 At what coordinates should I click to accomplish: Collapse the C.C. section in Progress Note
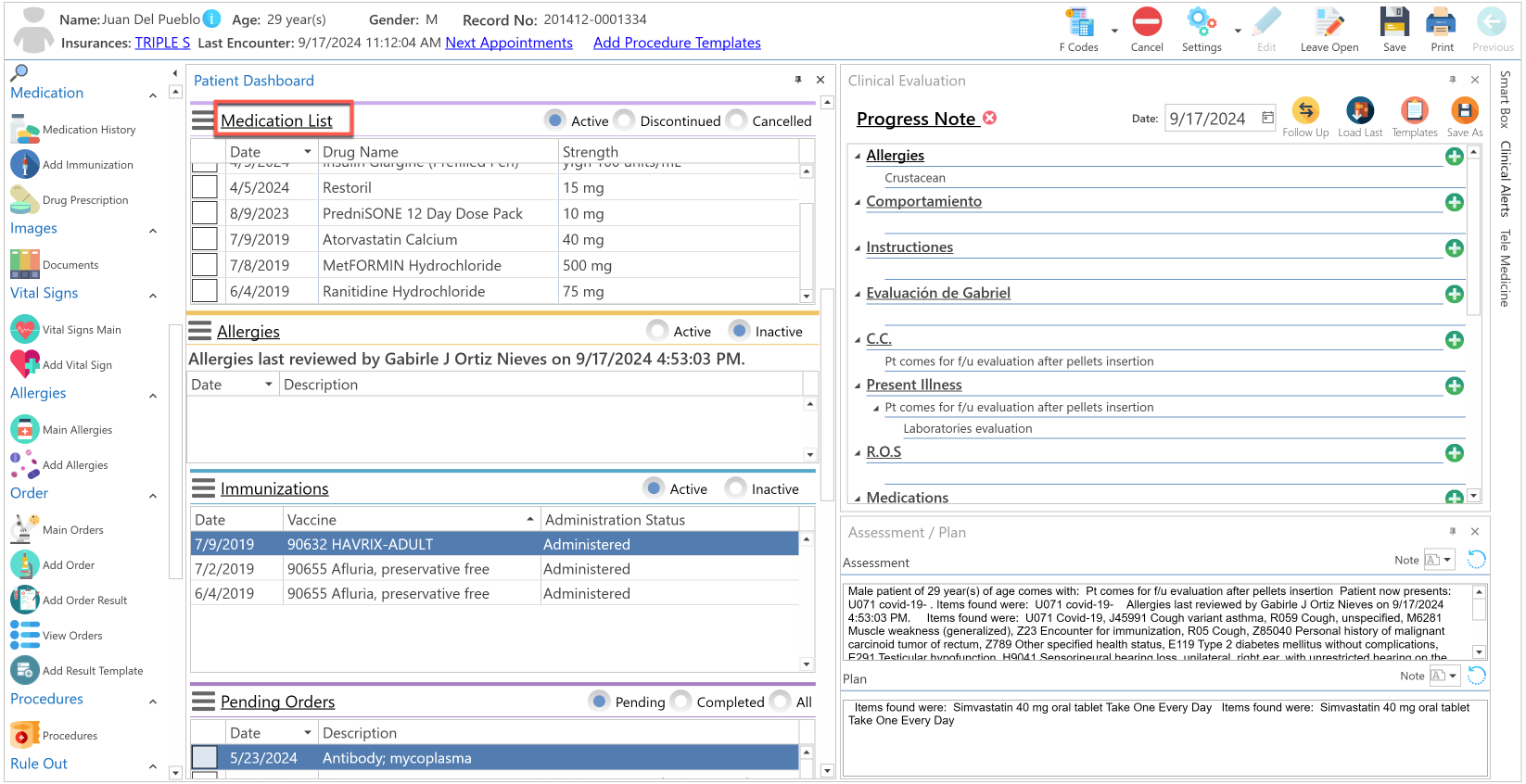858,339
